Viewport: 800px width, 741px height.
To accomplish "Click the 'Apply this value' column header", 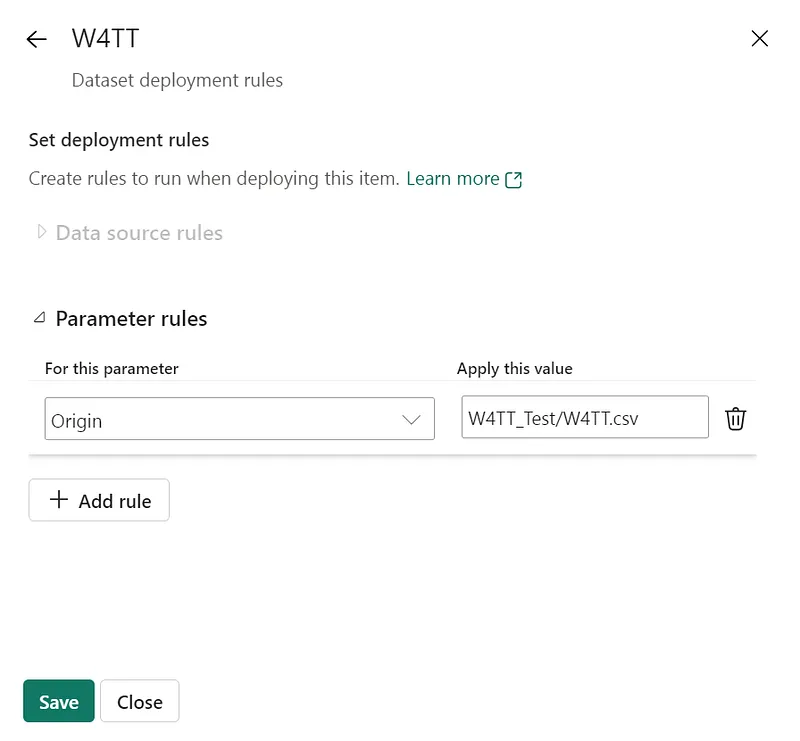I will click(514, 368).
